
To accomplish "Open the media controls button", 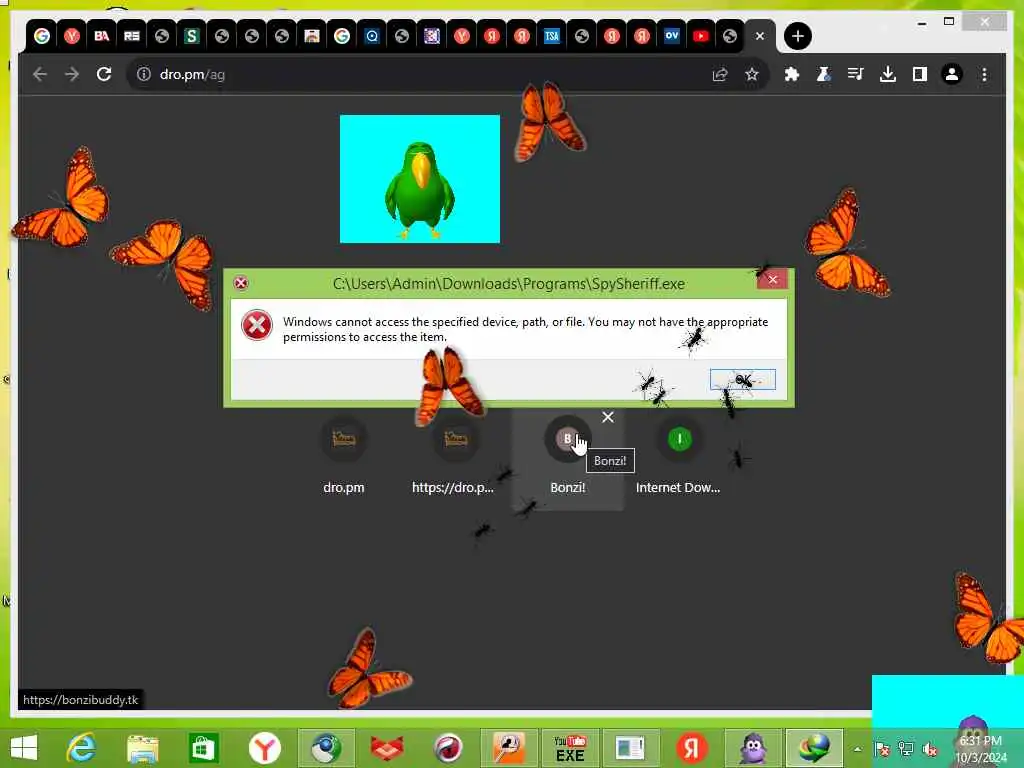I will [x=856, y=74].
